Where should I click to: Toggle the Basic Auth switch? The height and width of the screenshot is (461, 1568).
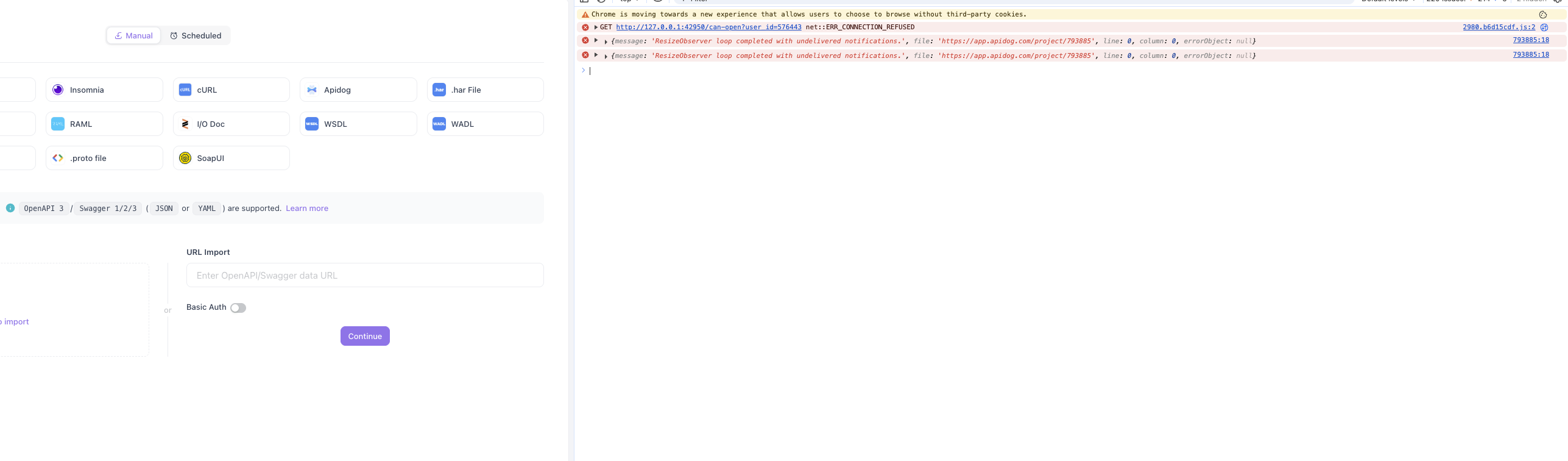238,308
